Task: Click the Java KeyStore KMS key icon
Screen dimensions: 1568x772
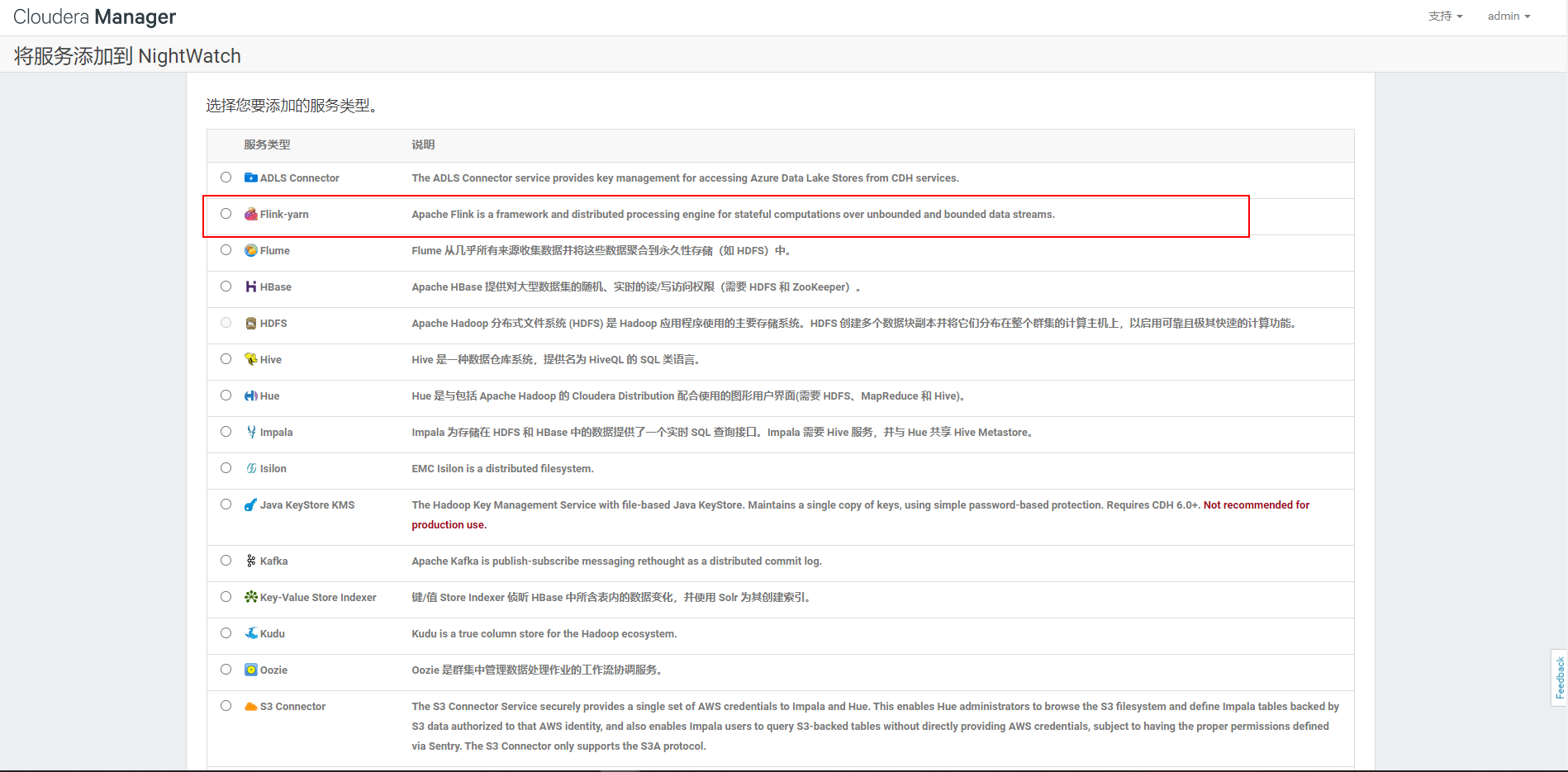Action: pyautogui.click(x=251, y=504)
